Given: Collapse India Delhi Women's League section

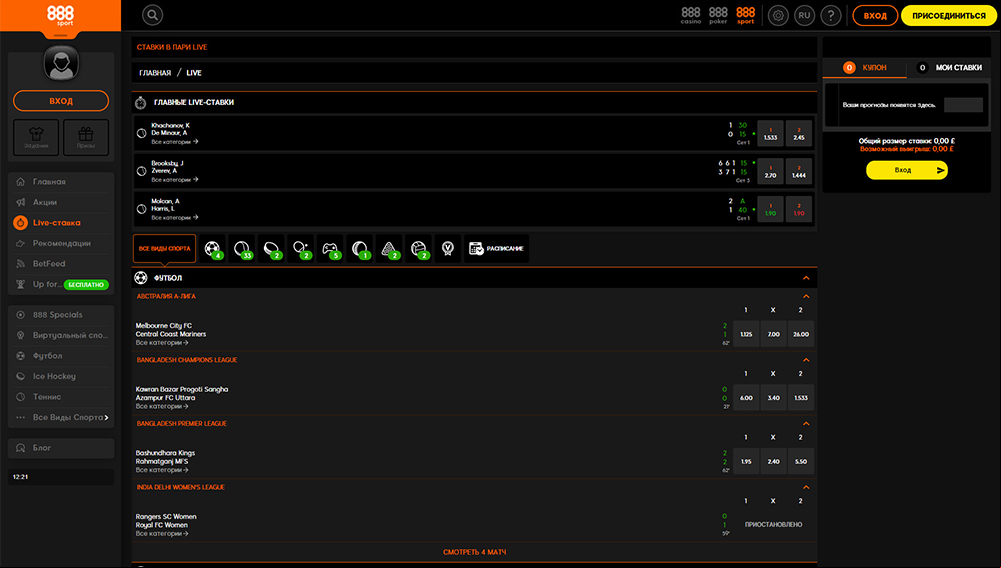Looking at the screenshot, I should 806,487.
